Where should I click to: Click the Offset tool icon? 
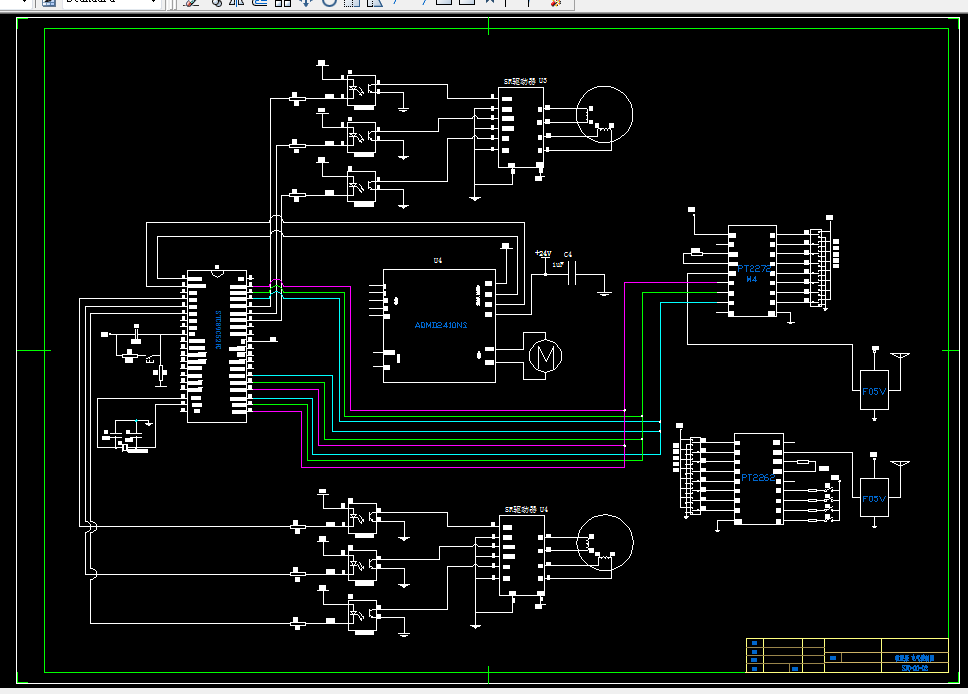[260, 2]
